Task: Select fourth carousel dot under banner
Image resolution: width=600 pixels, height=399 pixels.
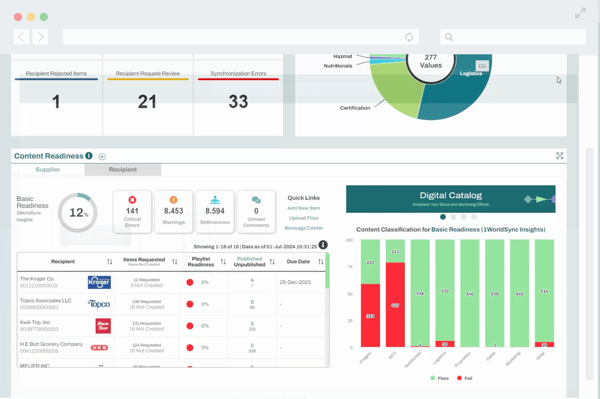Action: [x=474, y=217]
